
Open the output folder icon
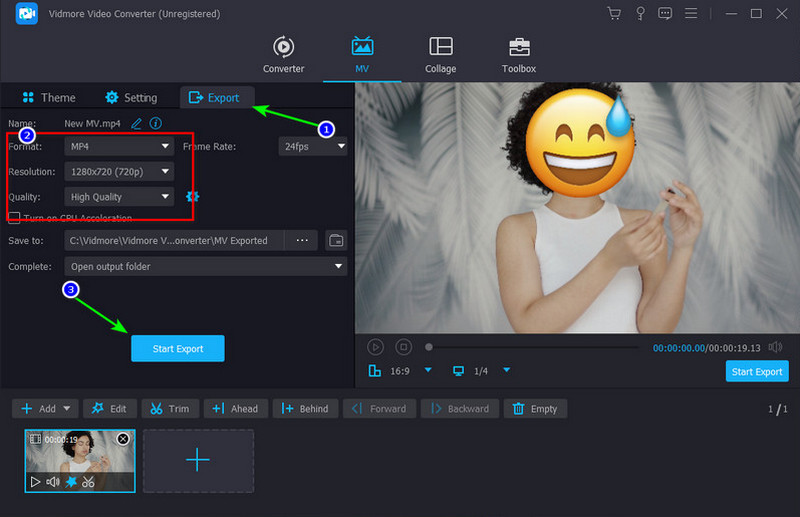pyautogui.click(x=336, y=240)
